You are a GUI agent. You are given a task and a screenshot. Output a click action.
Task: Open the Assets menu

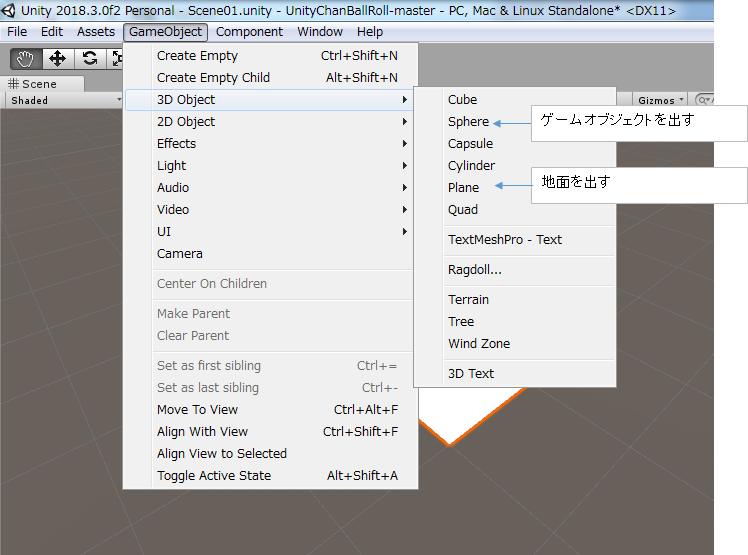coord(96,32)
